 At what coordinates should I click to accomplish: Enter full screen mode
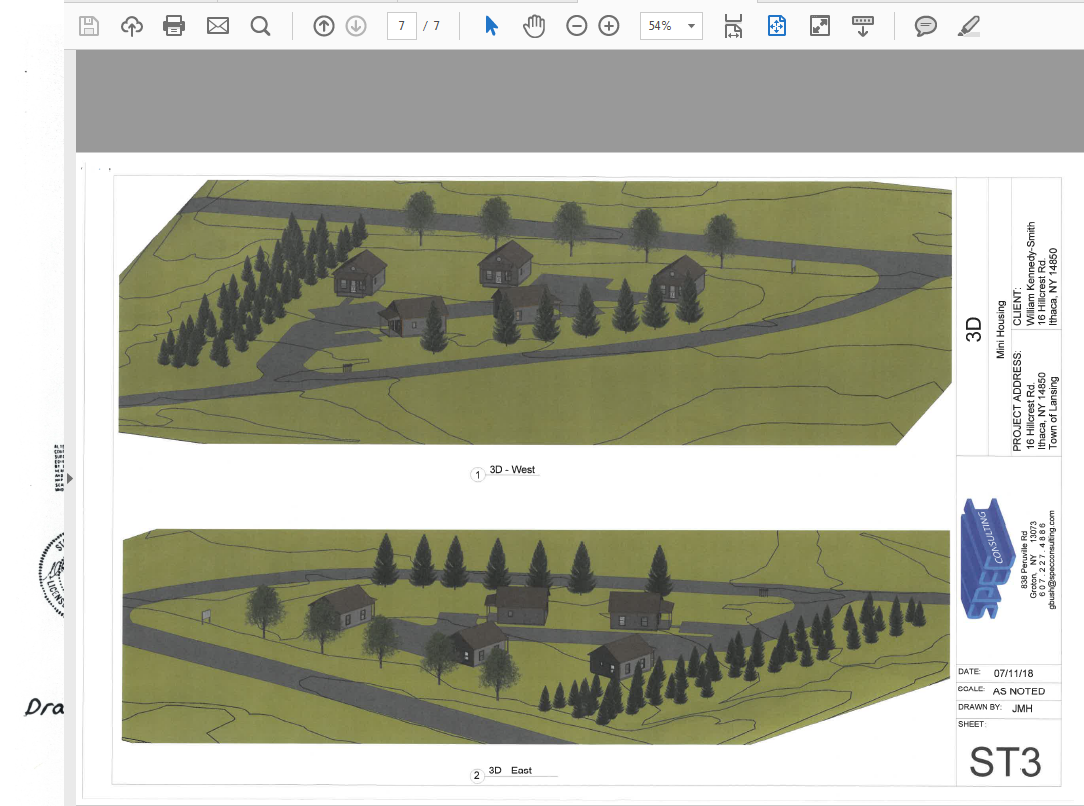(820, 26)
